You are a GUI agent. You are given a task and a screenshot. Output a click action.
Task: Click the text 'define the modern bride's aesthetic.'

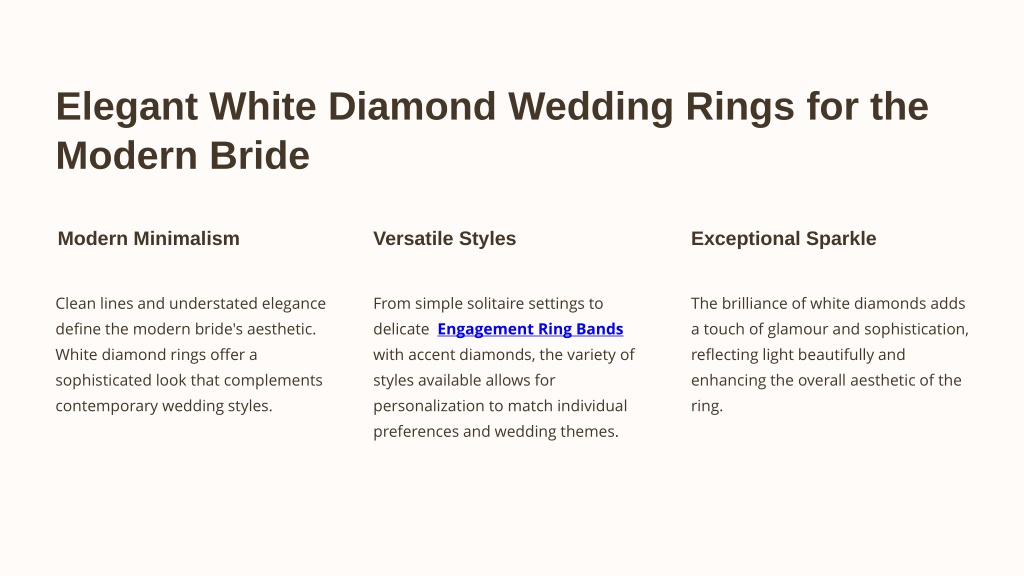click(x=185, y=329)
